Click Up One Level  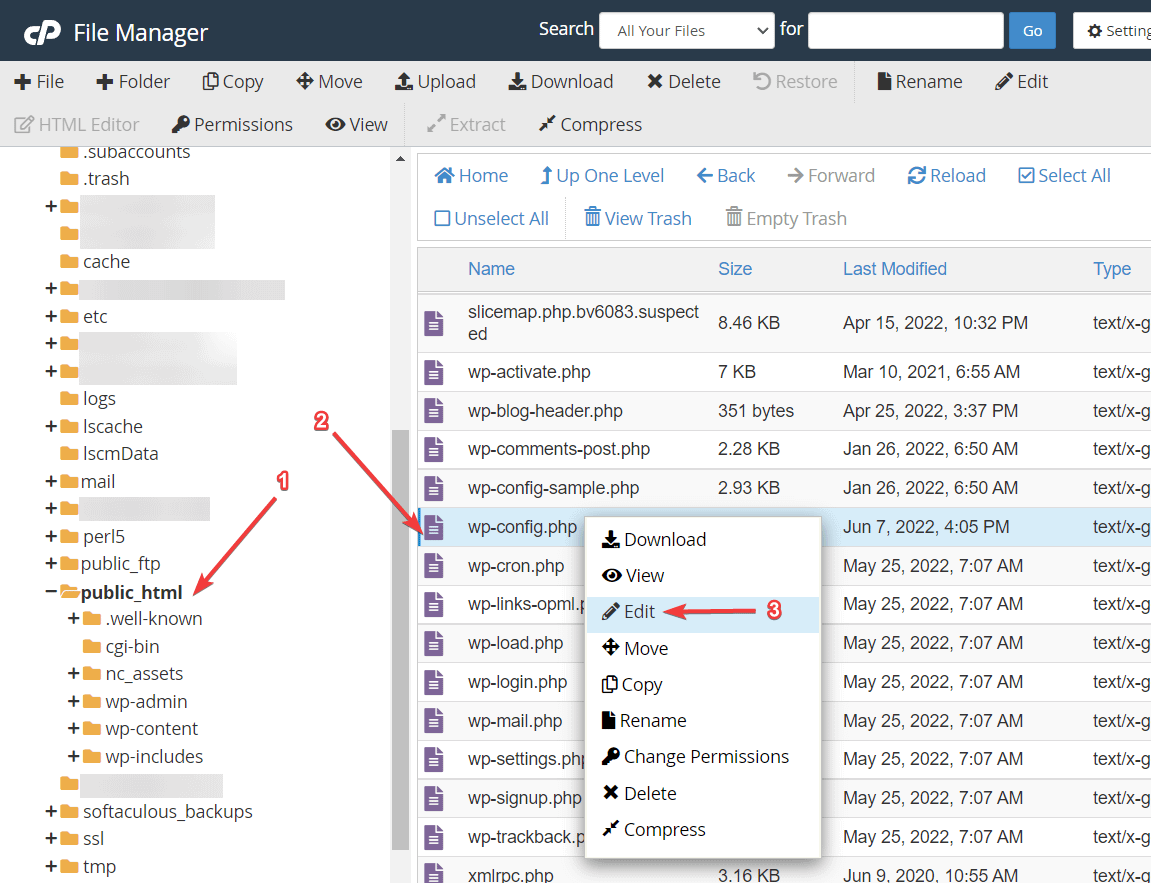coord(602,175)
